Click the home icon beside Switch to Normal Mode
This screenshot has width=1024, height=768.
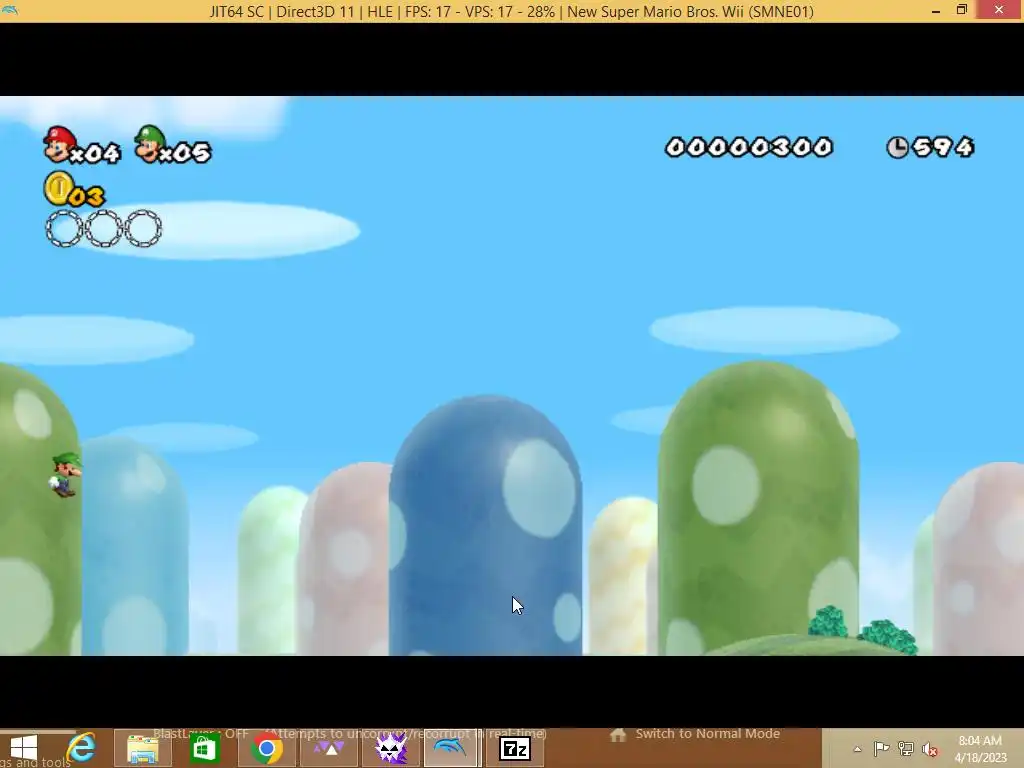point(618,734)
